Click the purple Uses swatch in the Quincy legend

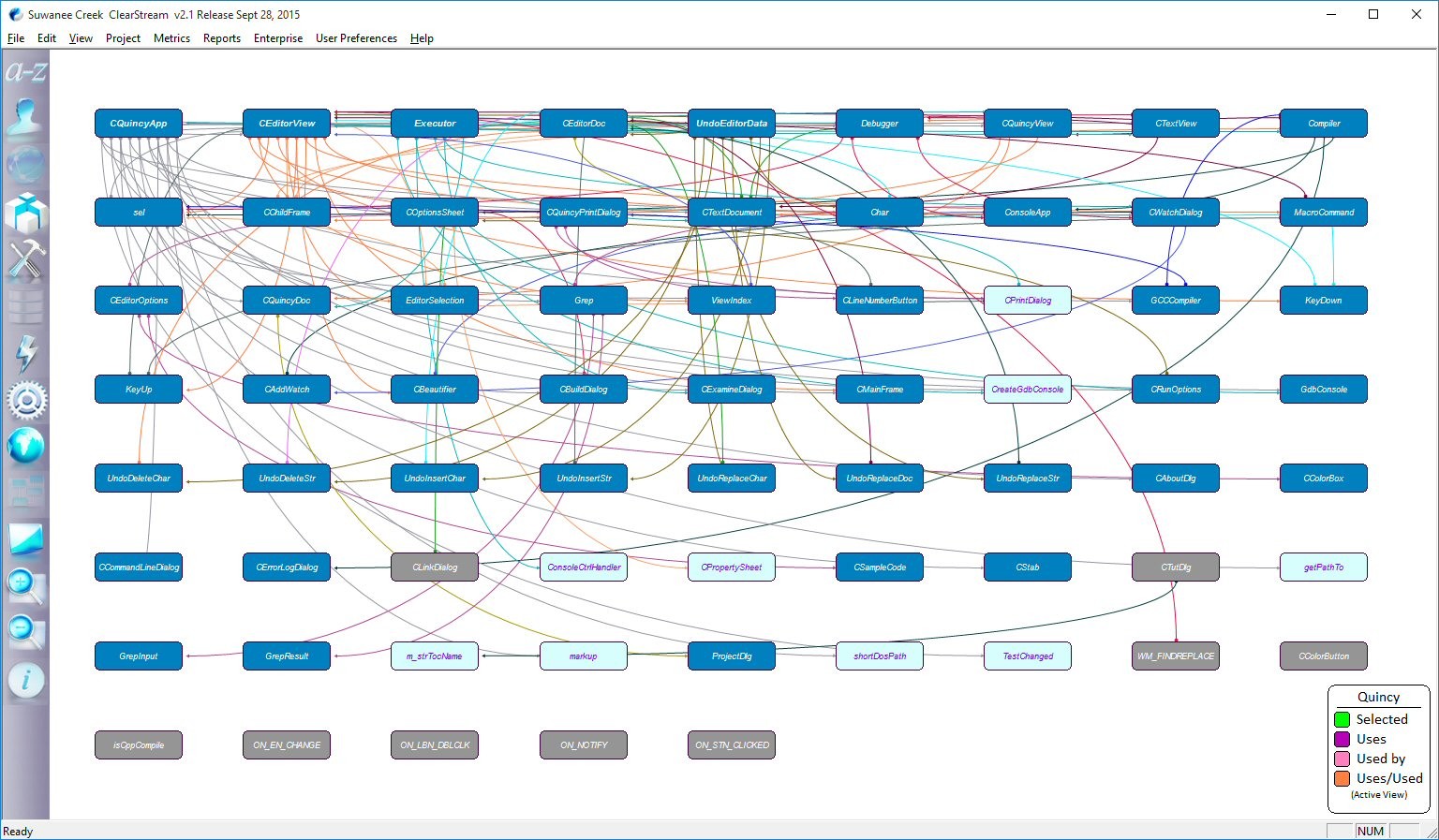coord(1342,739)
